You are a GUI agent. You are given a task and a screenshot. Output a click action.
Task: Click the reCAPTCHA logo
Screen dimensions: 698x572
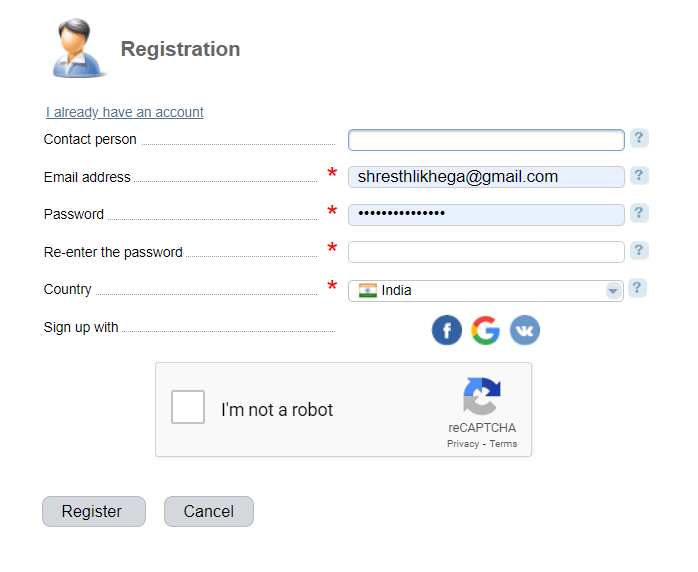[x=481, y=396]
